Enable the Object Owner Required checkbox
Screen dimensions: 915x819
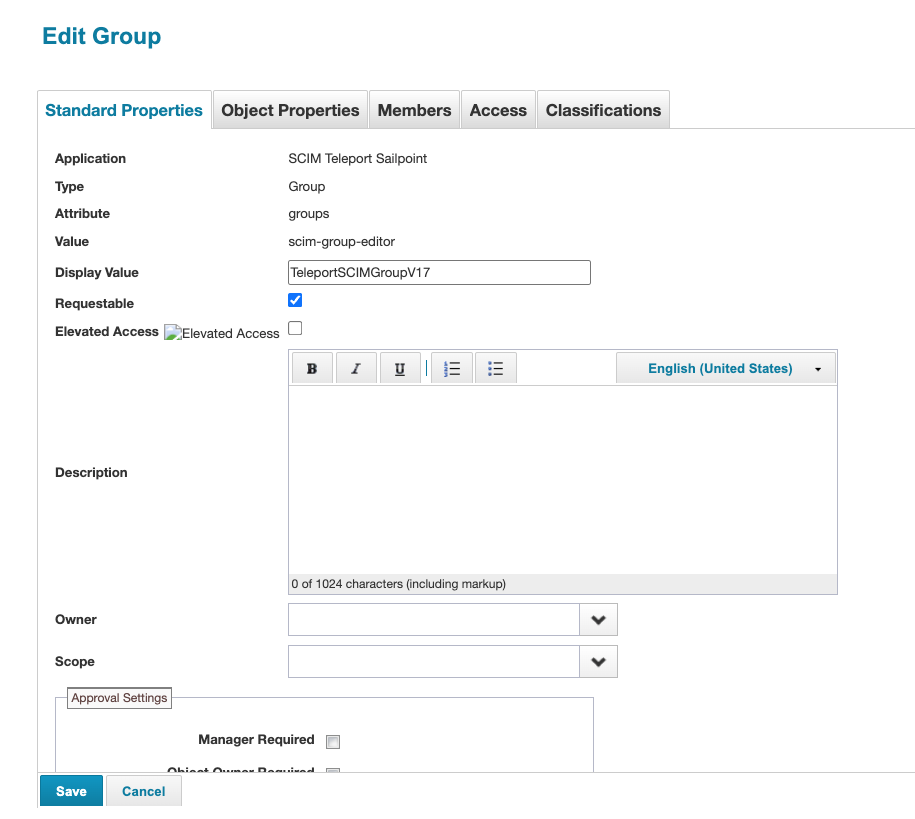(332, 771)
